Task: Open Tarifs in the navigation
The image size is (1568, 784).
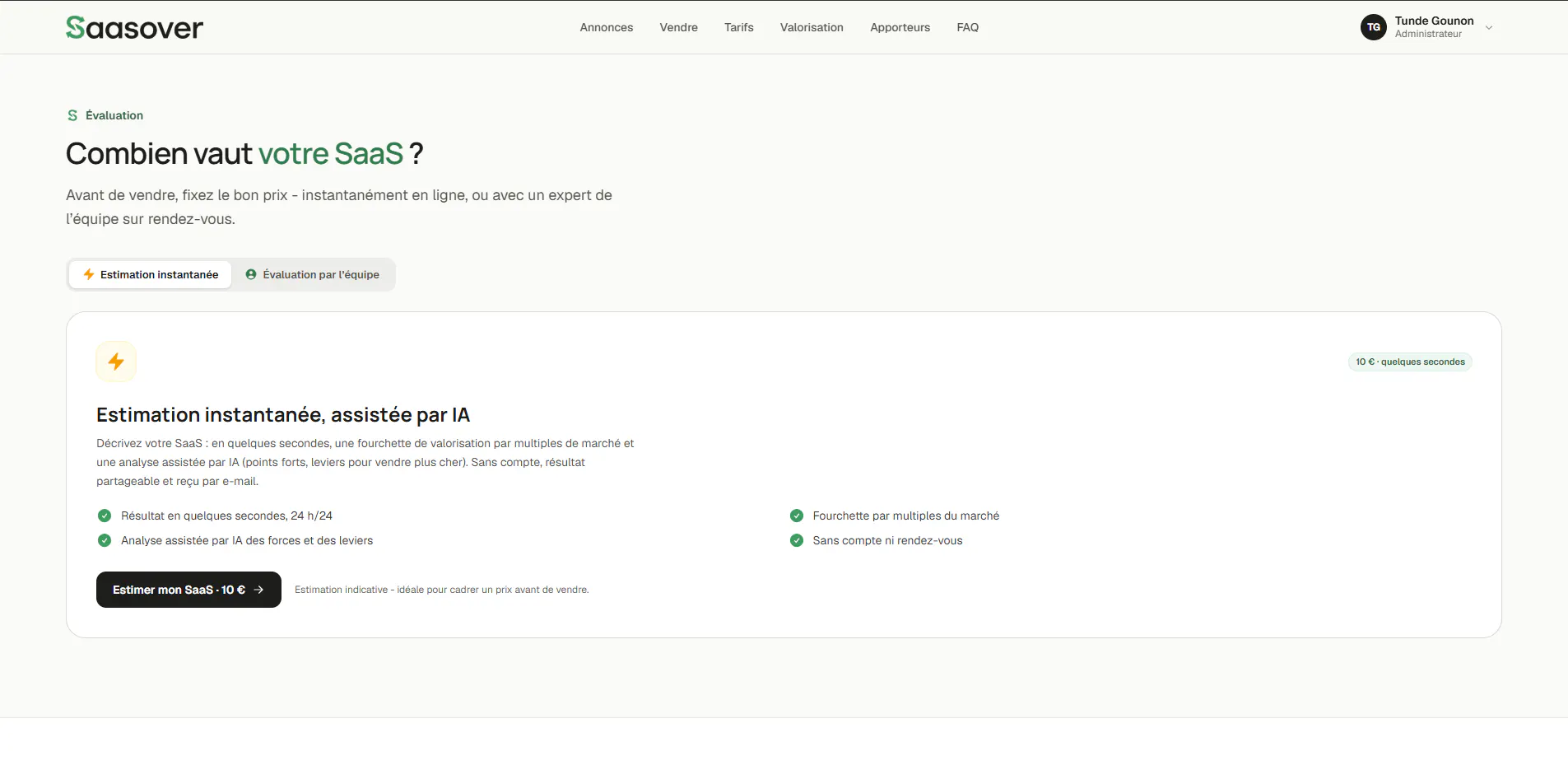Action: [x=739, y=27]
